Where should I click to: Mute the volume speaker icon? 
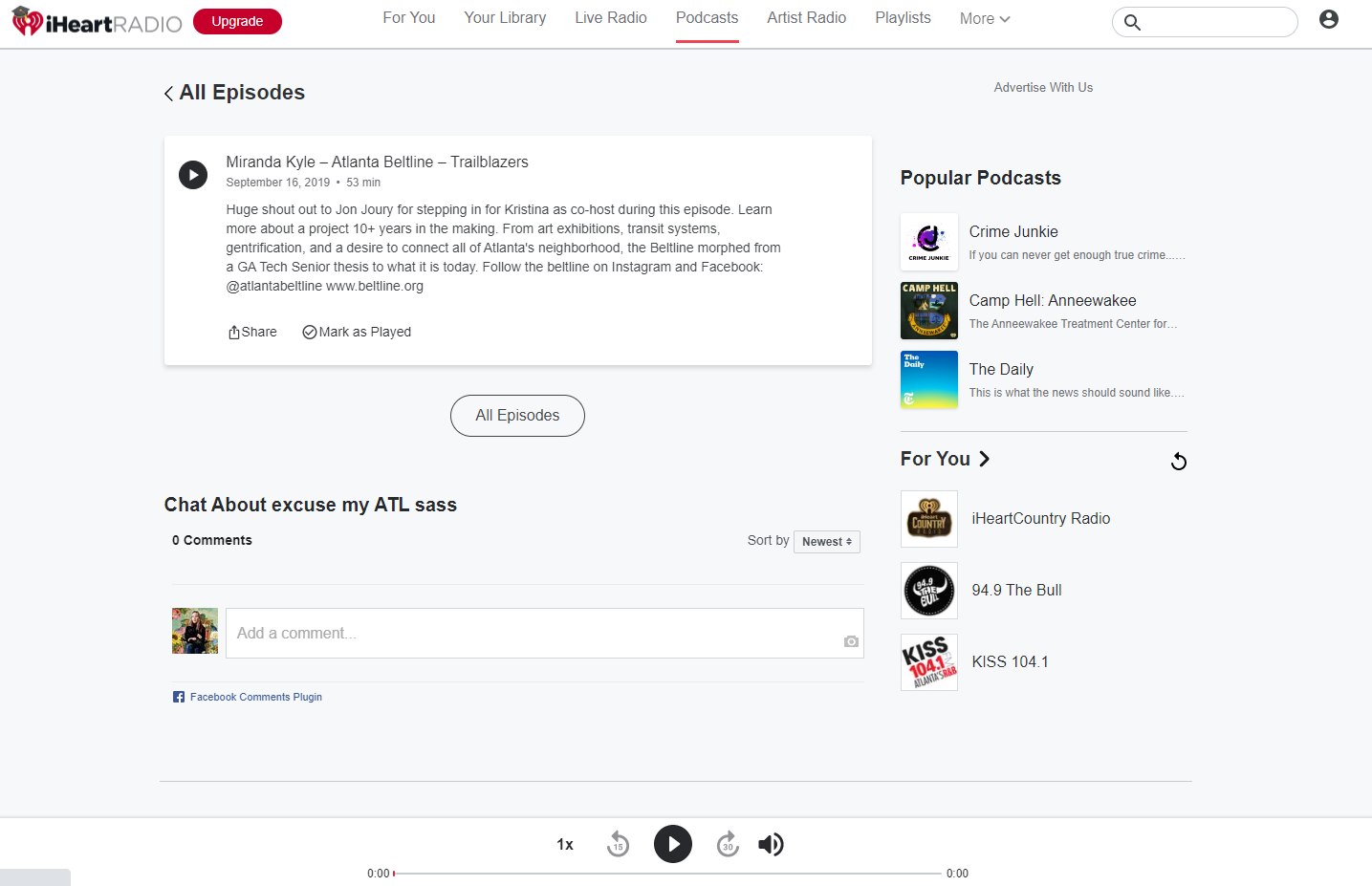tap(771, 844)
